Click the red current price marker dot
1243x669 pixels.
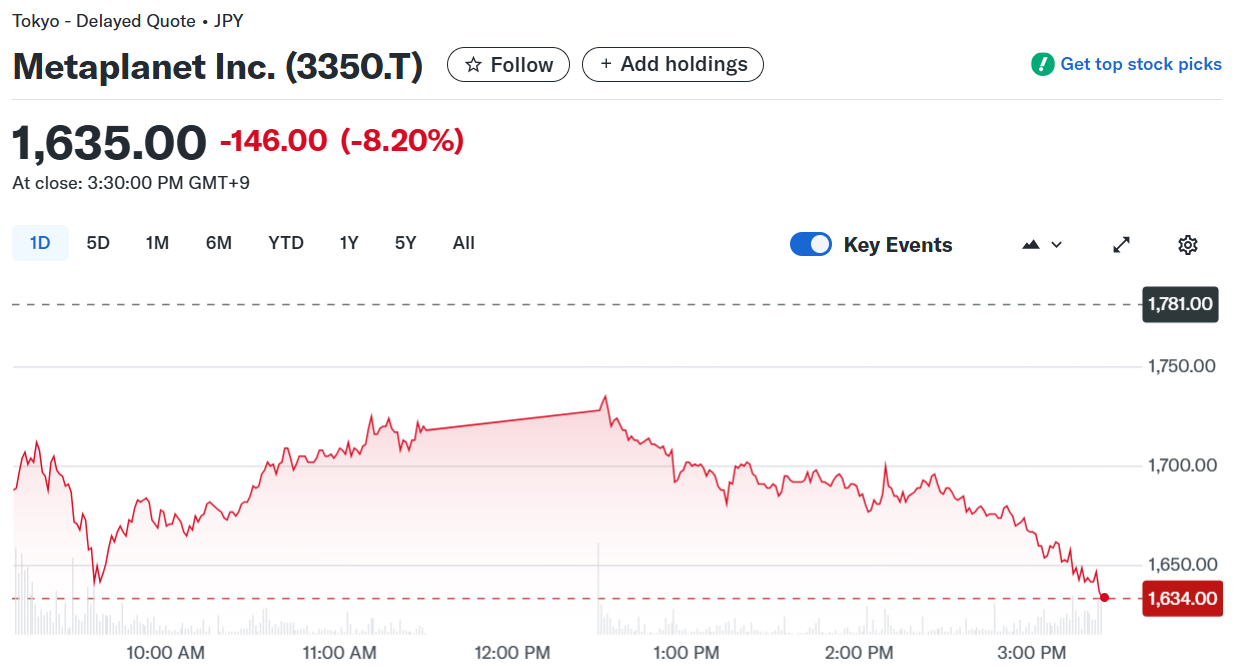pyautogui.click(x=1104, y=598)
